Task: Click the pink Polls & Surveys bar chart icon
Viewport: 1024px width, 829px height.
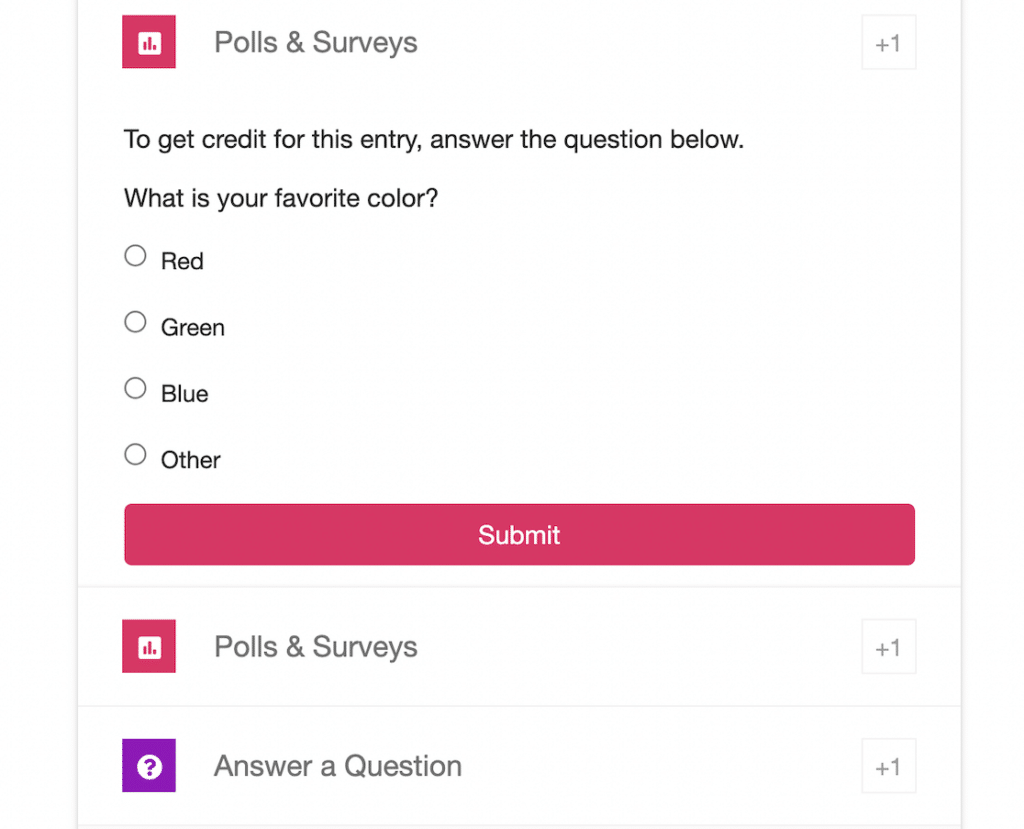Action: pos(148,42)
